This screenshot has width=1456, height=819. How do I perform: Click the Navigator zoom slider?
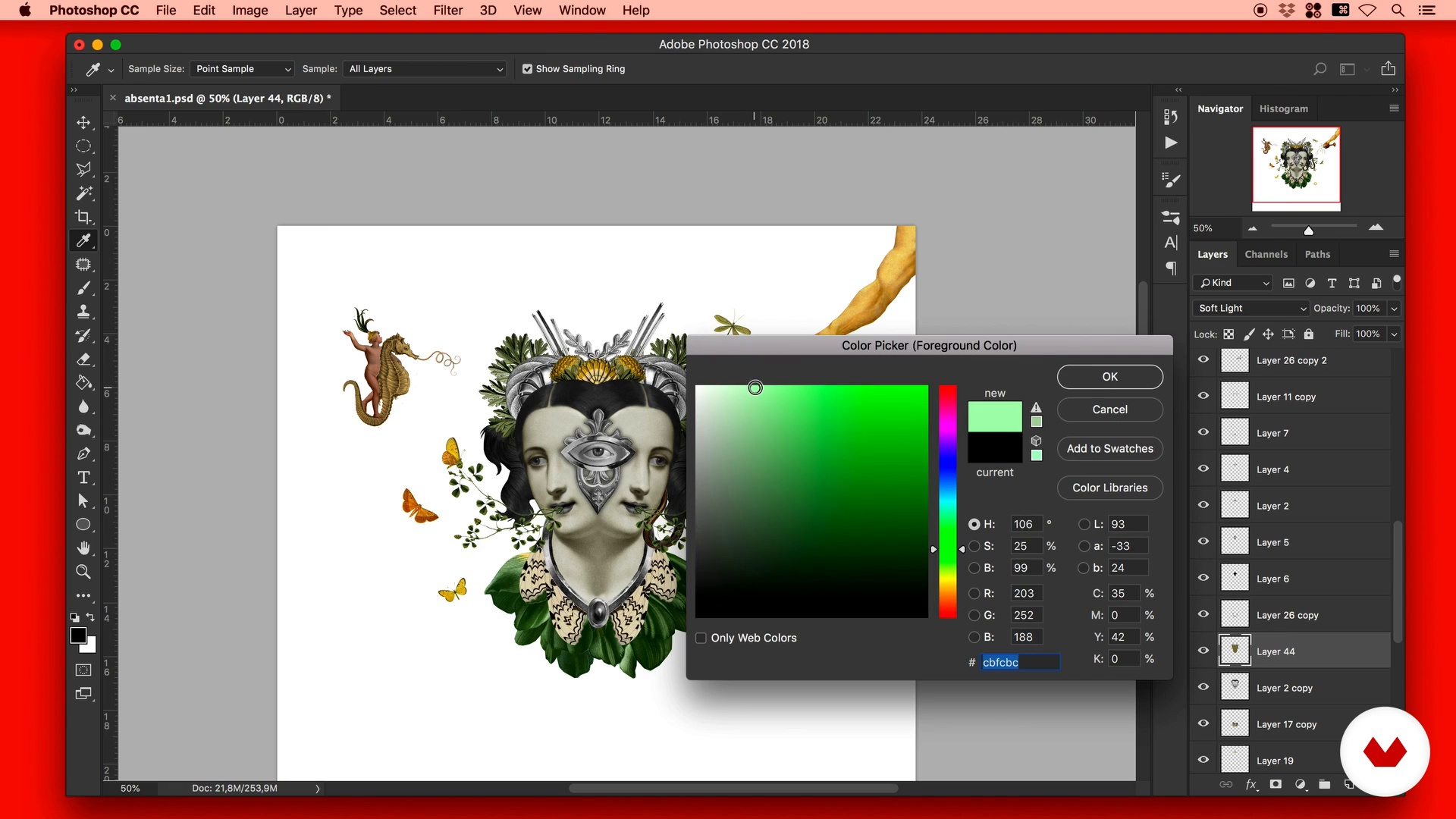1313,227
